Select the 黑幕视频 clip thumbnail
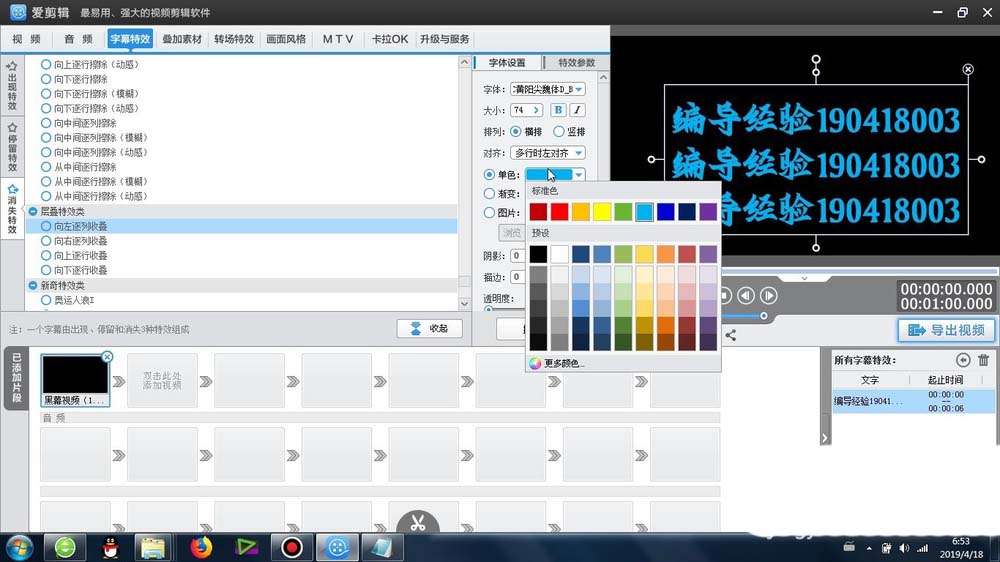 (x=75, y=381)
